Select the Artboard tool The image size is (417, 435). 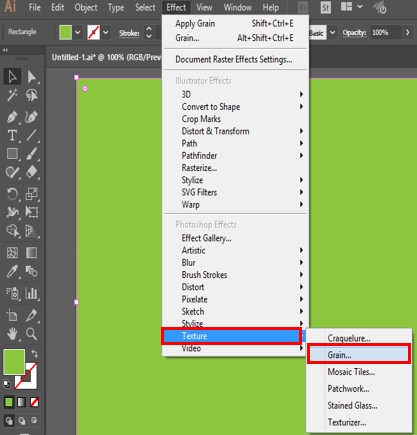tap(12, 315)
